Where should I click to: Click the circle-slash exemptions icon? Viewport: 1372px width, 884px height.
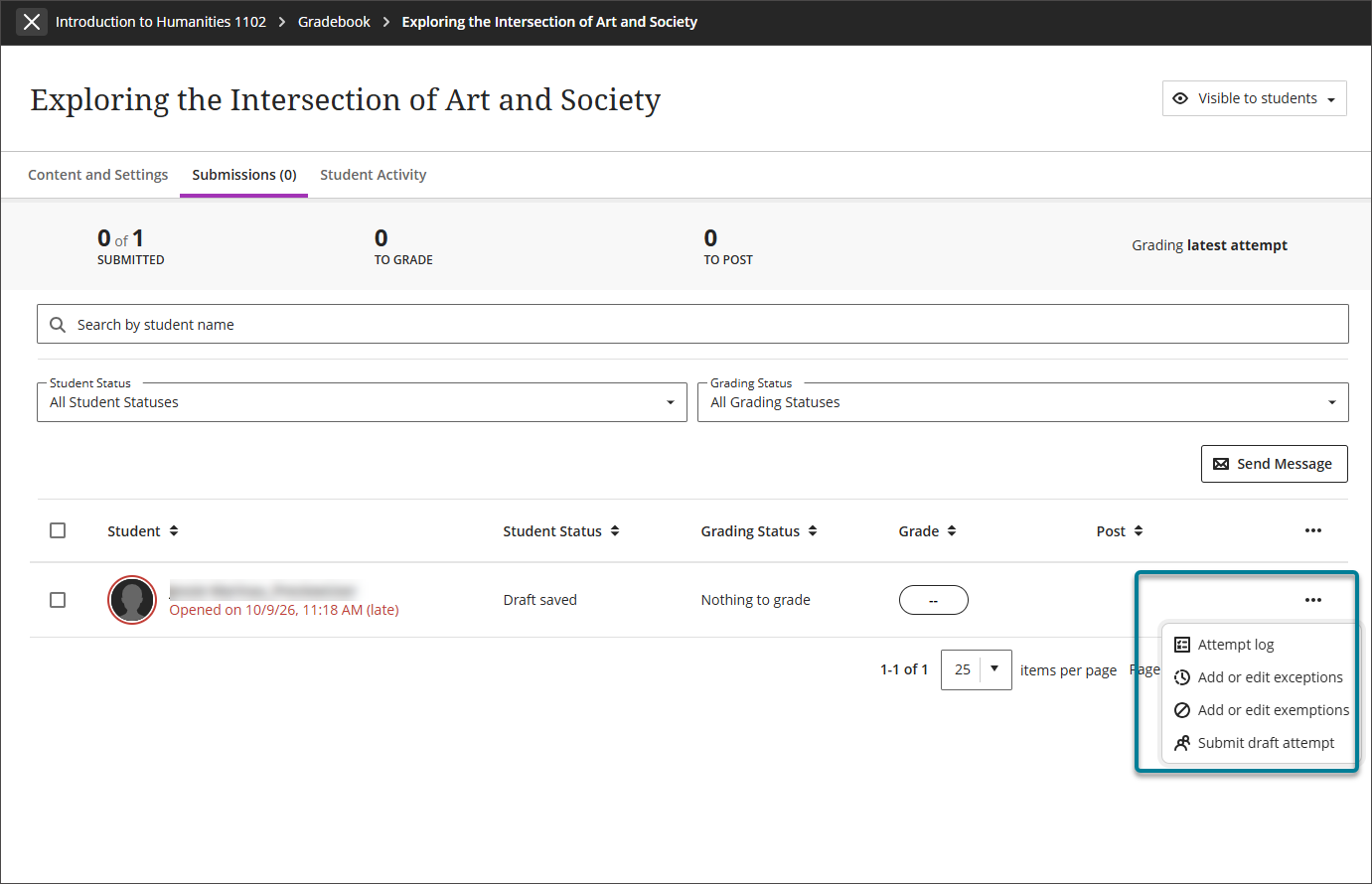[1182, 710]
